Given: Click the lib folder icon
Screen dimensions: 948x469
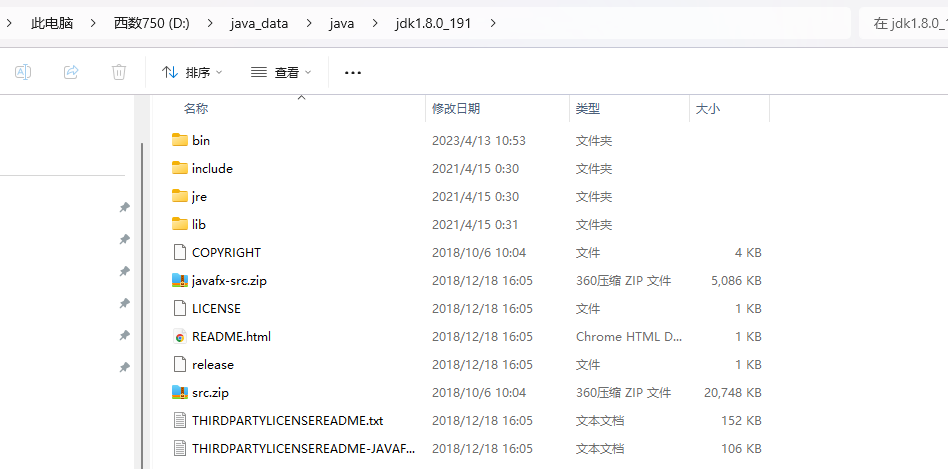Looking at the screenshot, I should (180, 224).
